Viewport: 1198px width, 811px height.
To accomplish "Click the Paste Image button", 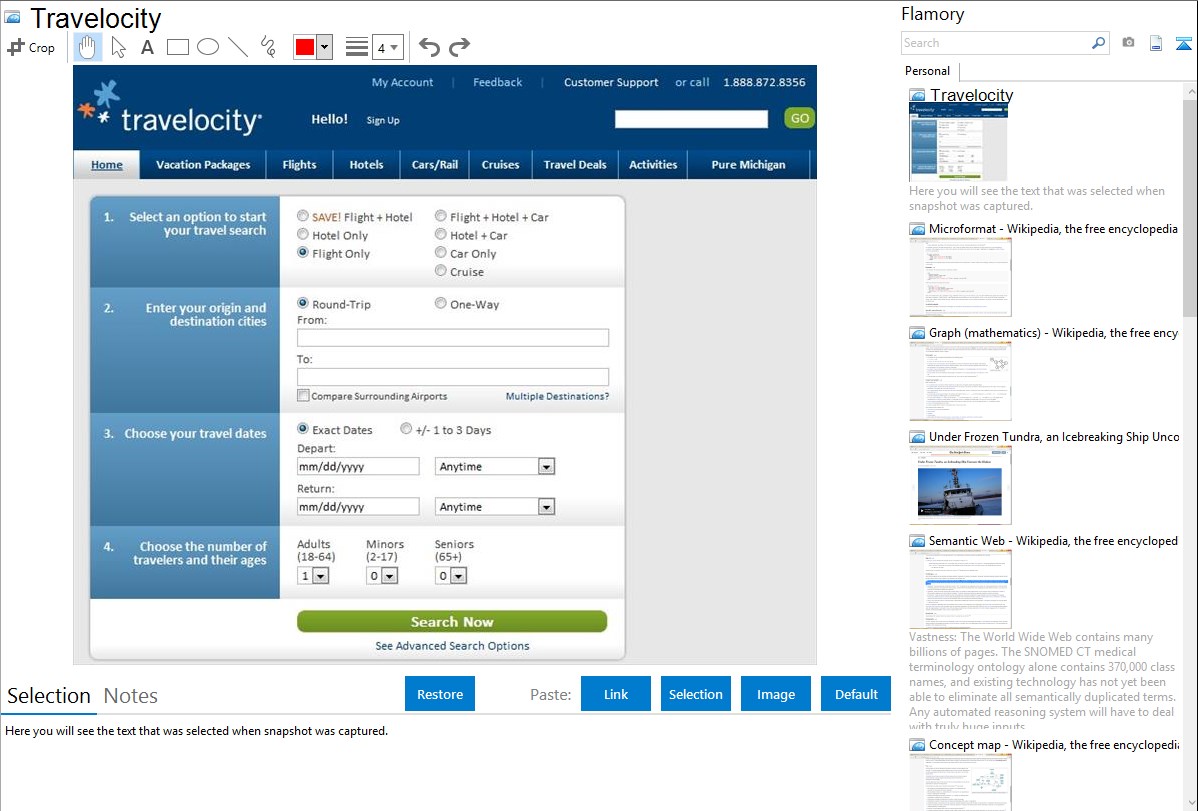I will (776, 694).
